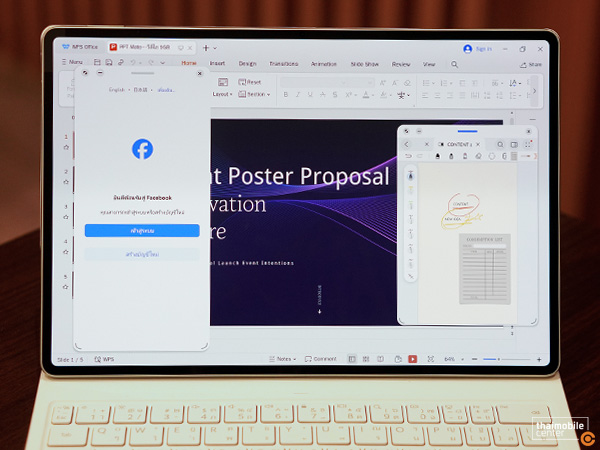
Task: Click the Save icon in quick toolbar
Action: 97,62
